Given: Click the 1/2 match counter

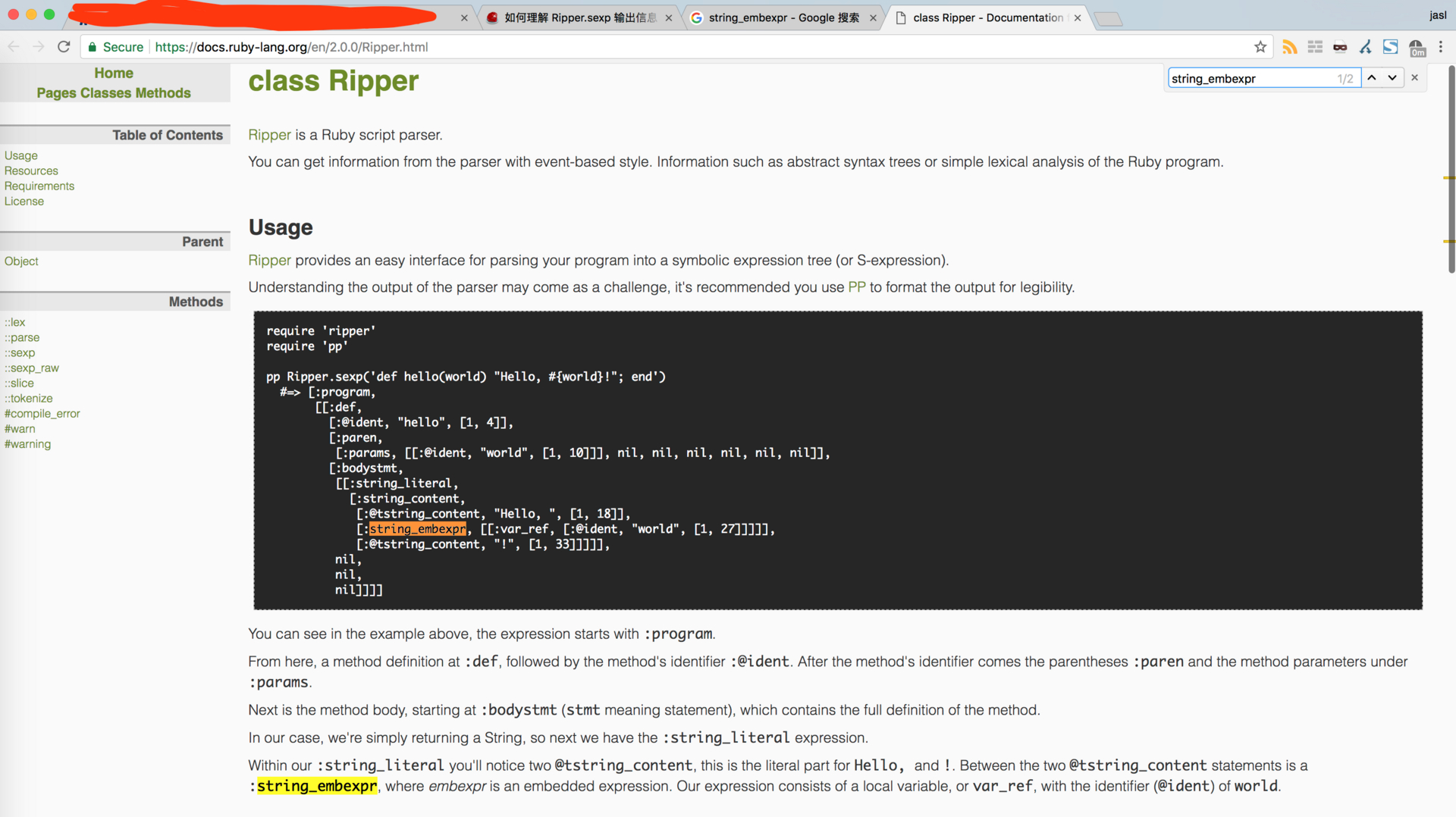Looking at the screenshot, I should (1345, 79).
